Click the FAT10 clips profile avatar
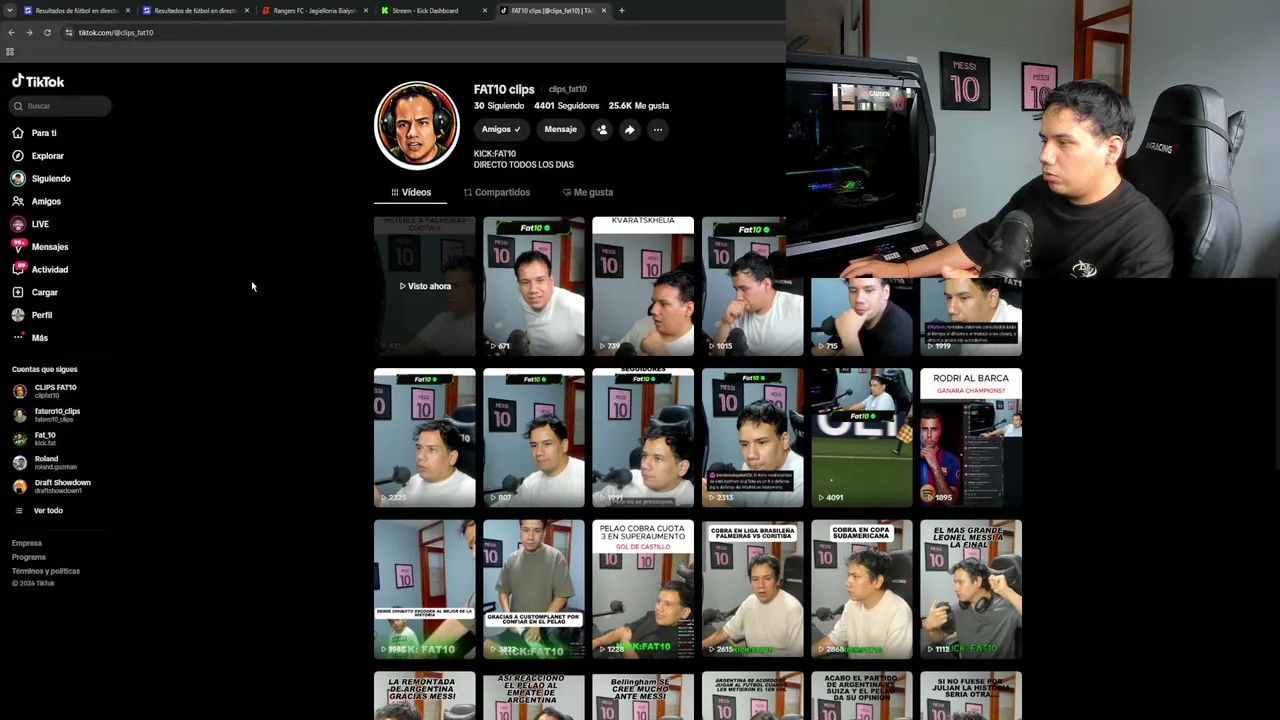 point(417,125)
